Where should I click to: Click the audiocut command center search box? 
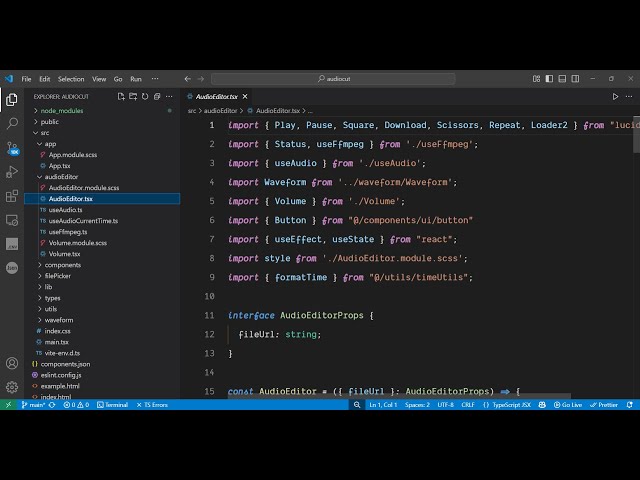333,79
